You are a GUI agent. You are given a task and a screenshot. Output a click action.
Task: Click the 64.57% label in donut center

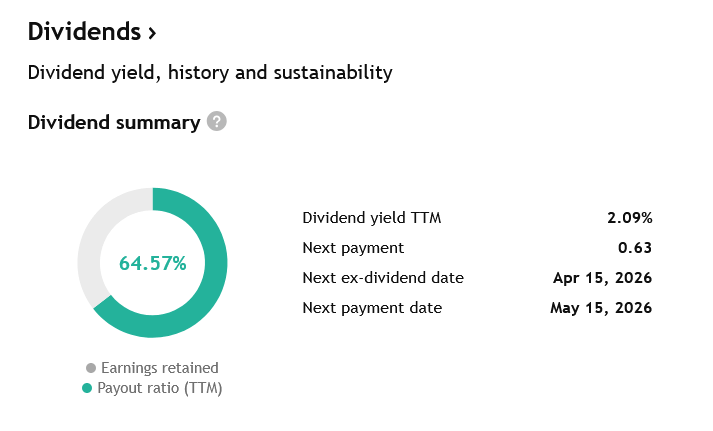(153, 264)
